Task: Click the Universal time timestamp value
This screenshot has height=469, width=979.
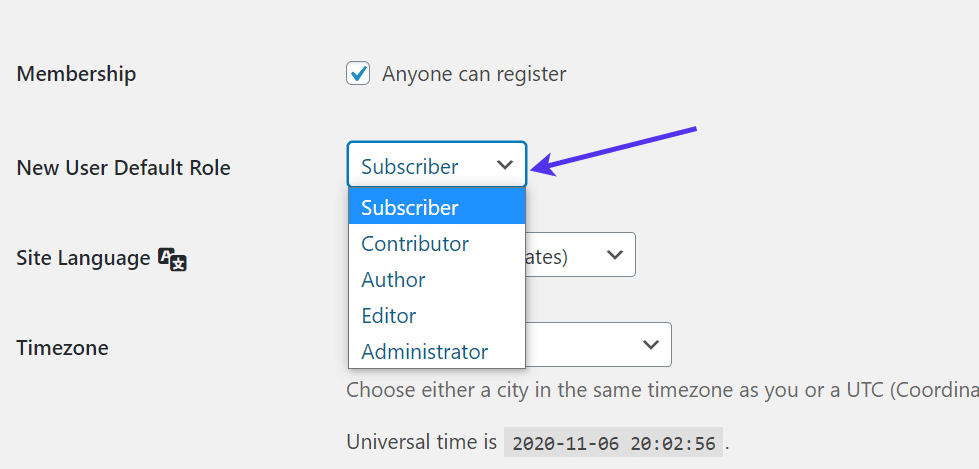Action: tap(613, 443)
